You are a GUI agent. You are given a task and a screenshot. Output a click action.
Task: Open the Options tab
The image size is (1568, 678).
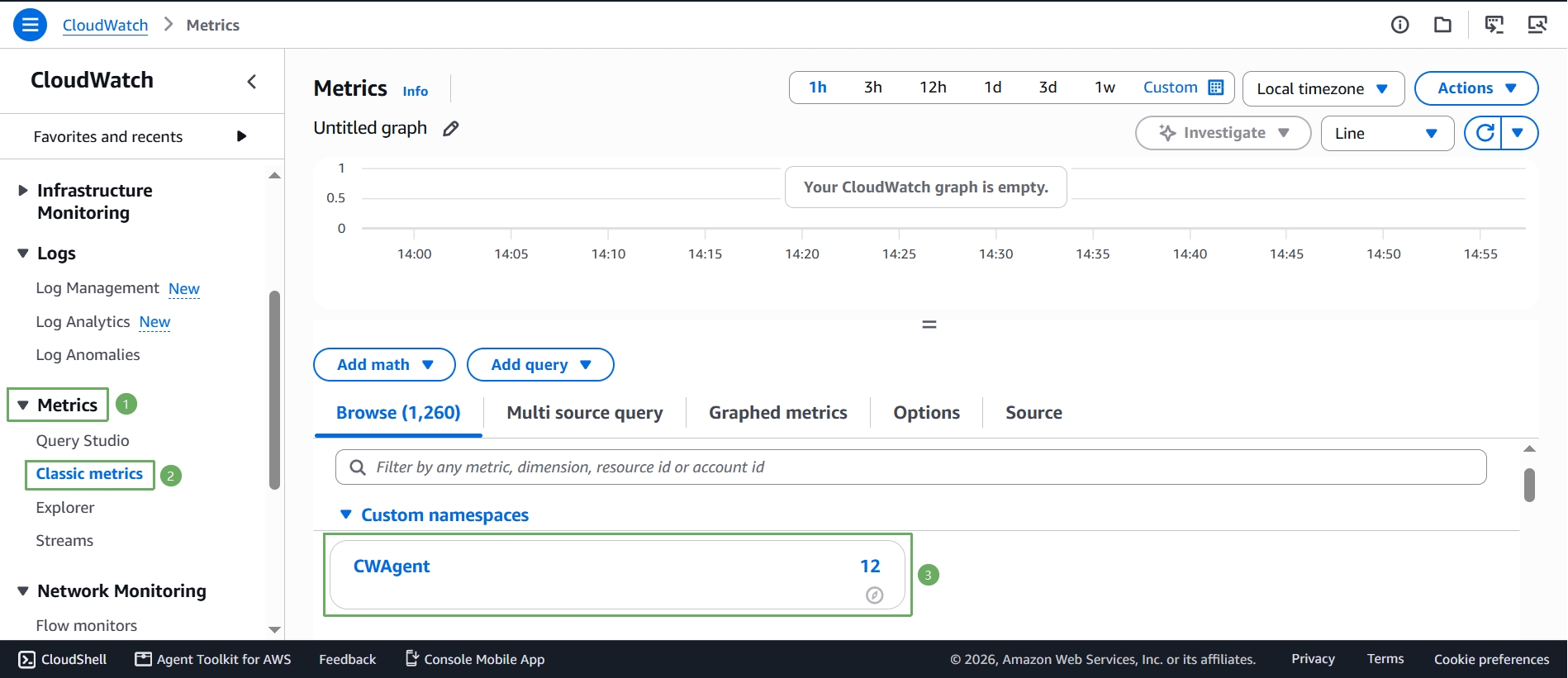(926, 413)
